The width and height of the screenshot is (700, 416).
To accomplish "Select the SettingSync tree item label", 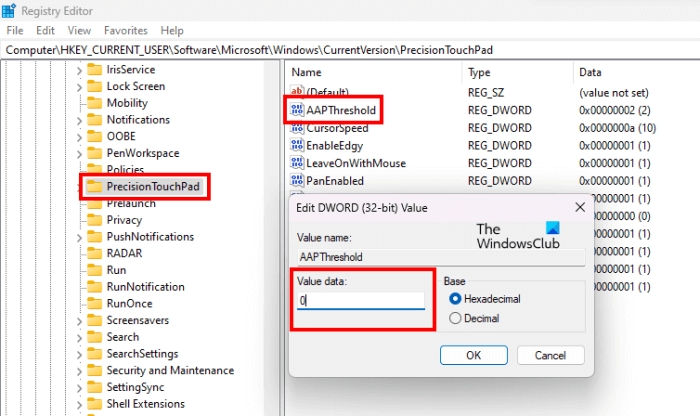I will (135, 387).
